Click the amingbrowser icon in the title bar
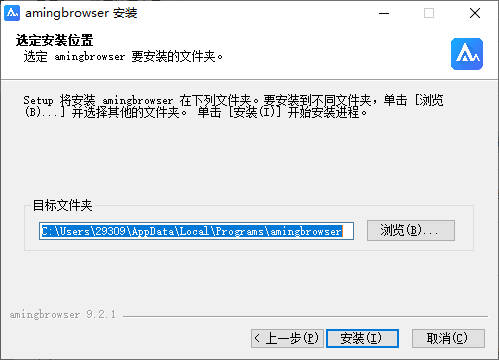The height and width of the screenshot is (360, 499). pyautogui.click(x=12, y=13)
